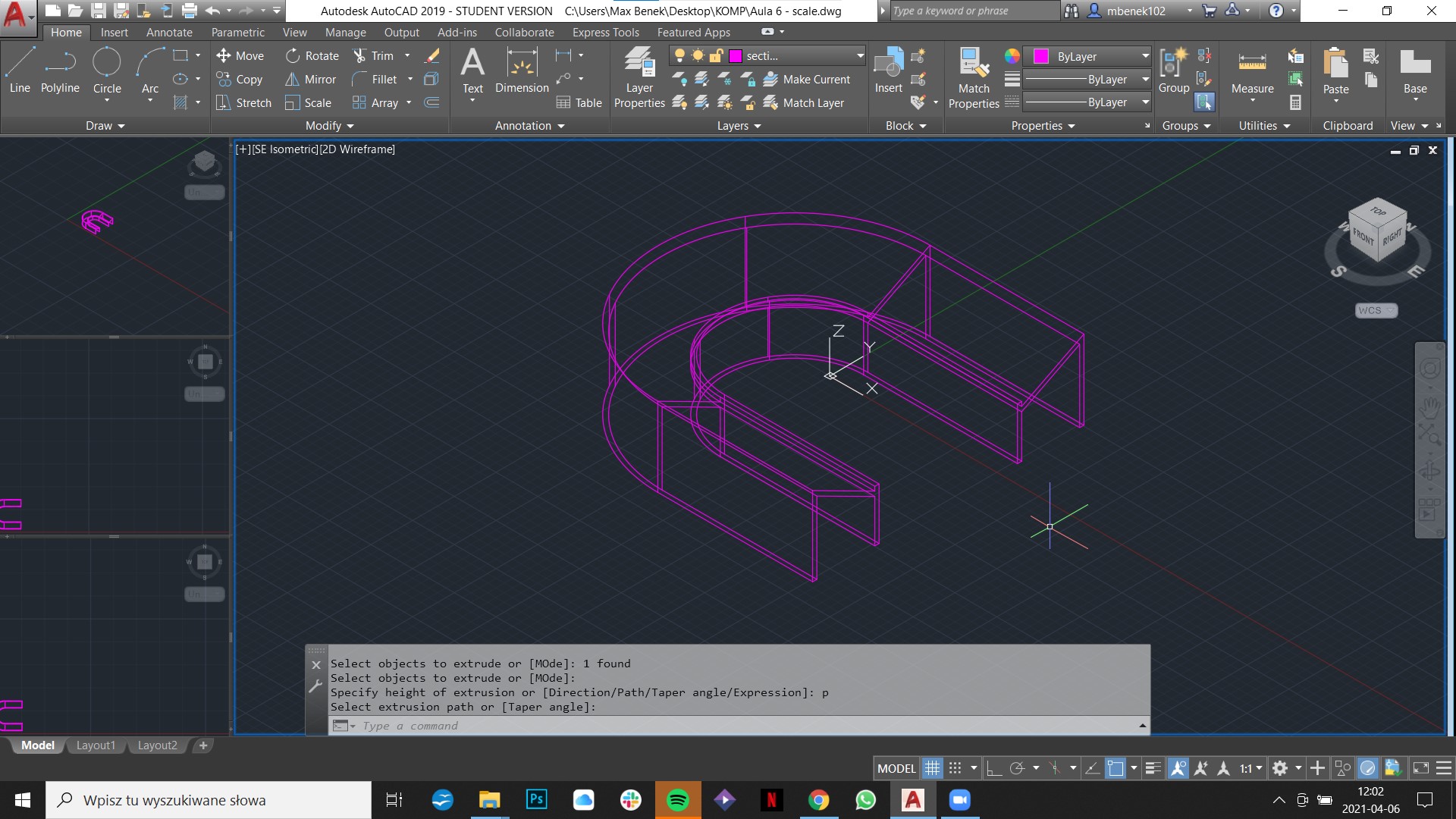Click the SE Isometric view control label
The width and height of the screenshot is (1456, 819).
[x=285, y=149]
